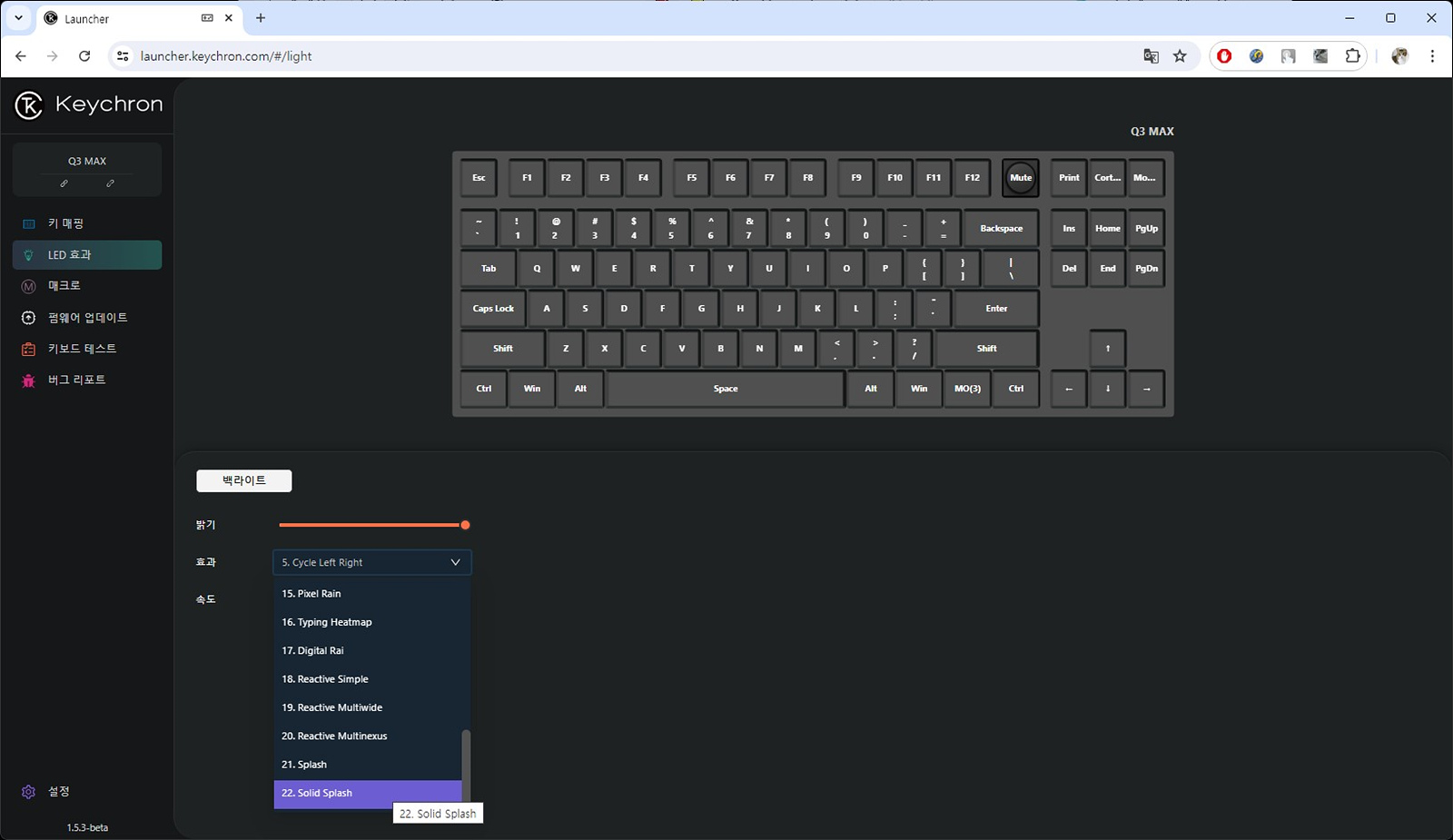Image resolution: width=1453 pixels, height=840 pixels.
Task: Click the browser forward arrow
Action: click(52, 56)
